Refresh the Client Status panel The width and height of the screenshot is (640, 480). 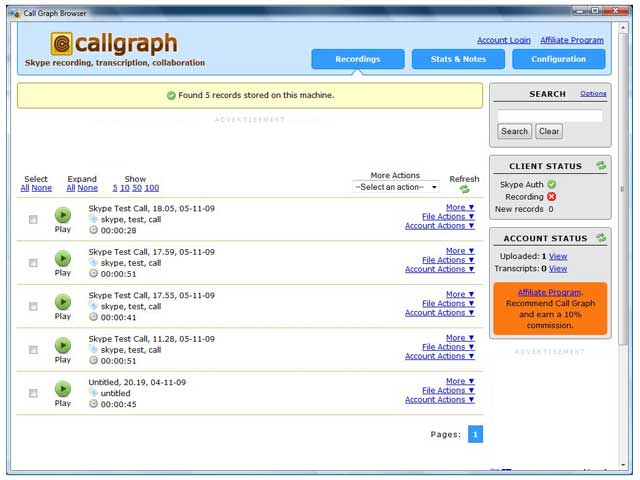click(x=600, y=166)
